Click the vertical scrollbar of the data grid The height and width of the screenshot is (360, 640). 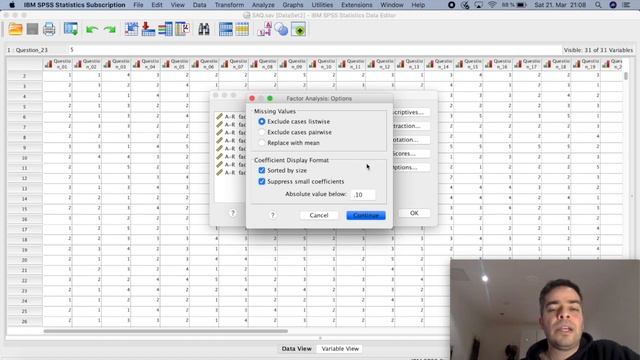[626, 76]
